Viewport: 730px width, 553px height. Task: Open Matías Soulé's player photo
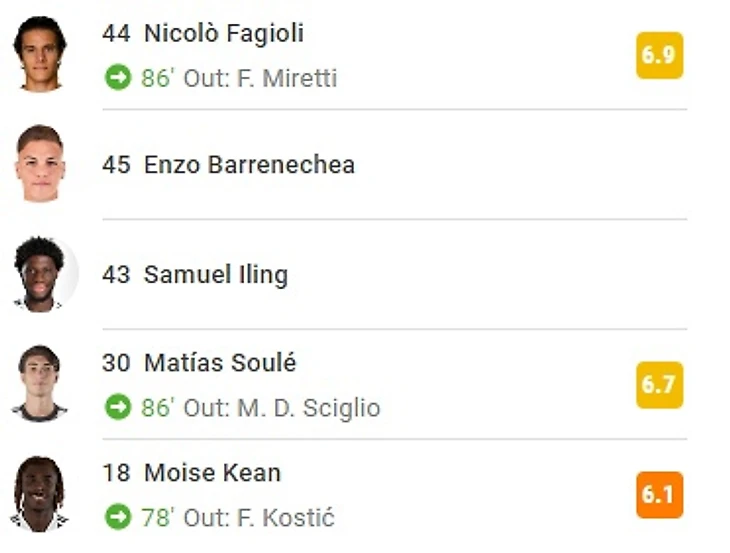40,384
